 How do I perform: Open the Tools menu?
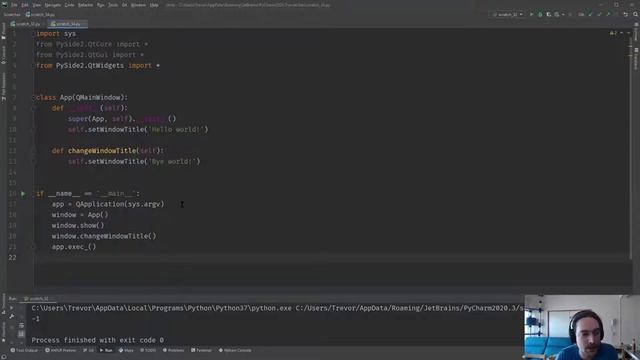113,5
